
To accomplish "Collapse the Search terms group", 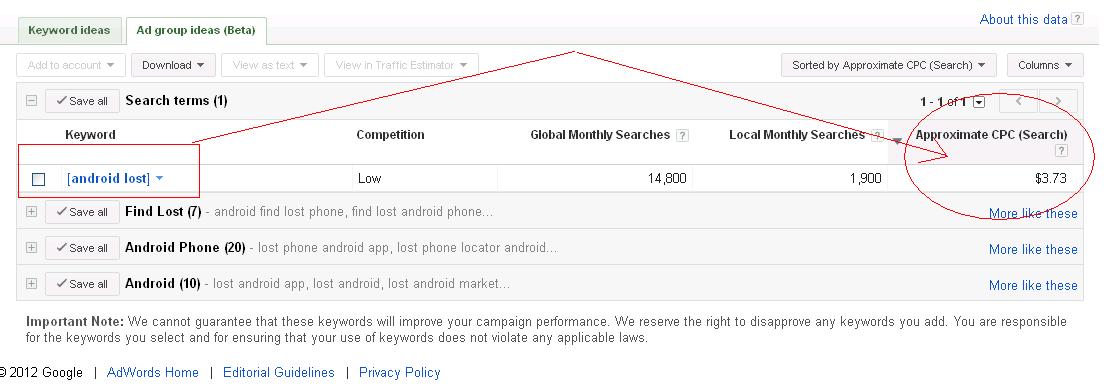I will [x=31, y=101].
